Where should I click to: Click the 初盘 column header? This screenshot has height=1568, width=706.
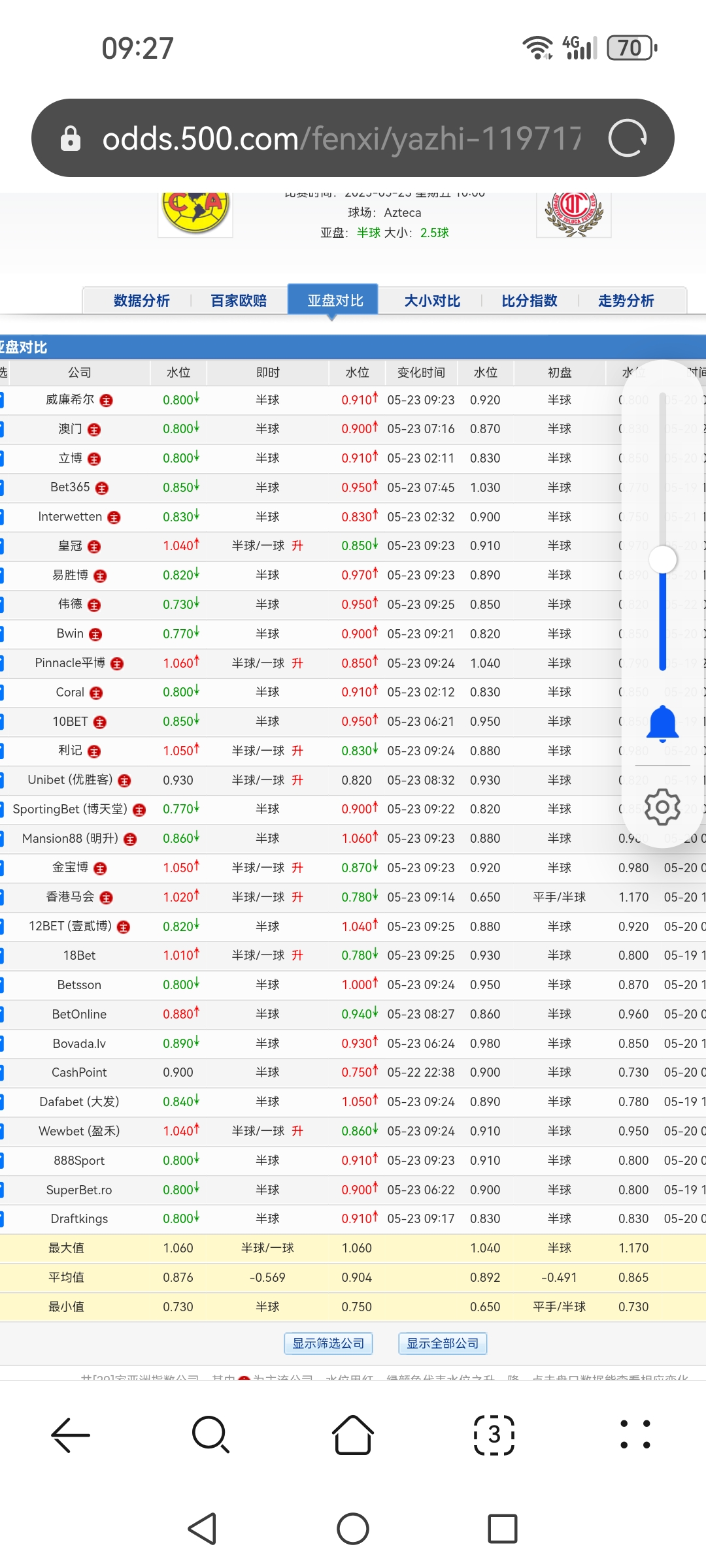560,372
